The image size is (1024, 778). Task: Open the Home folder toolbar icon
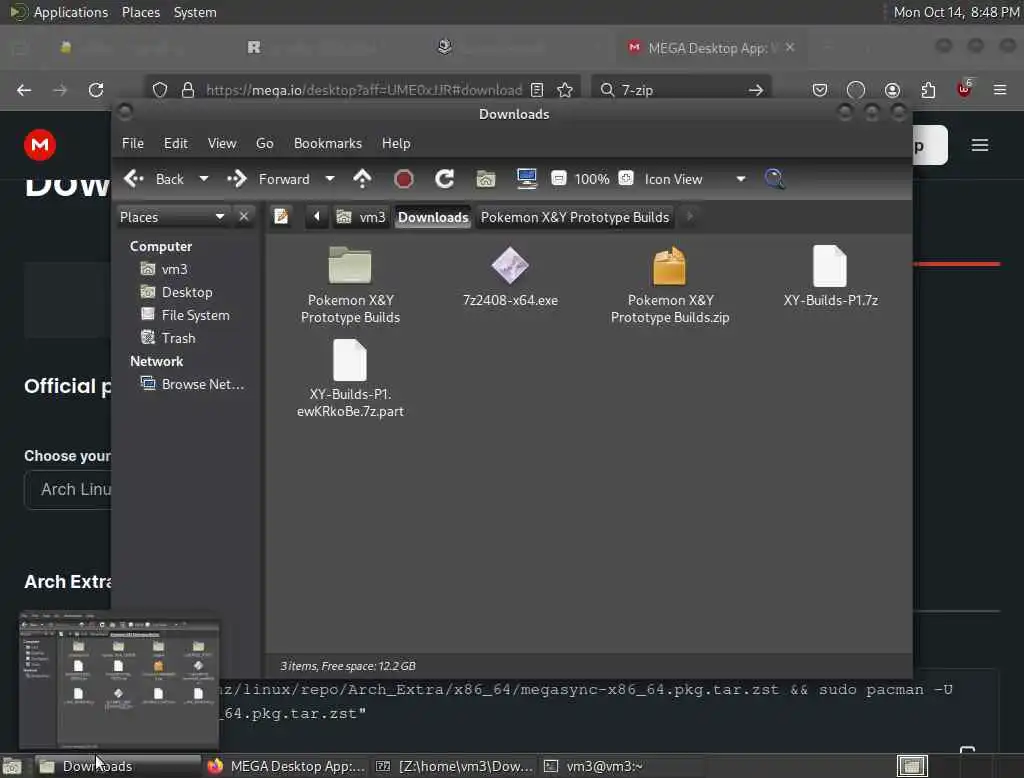(485, 178)
